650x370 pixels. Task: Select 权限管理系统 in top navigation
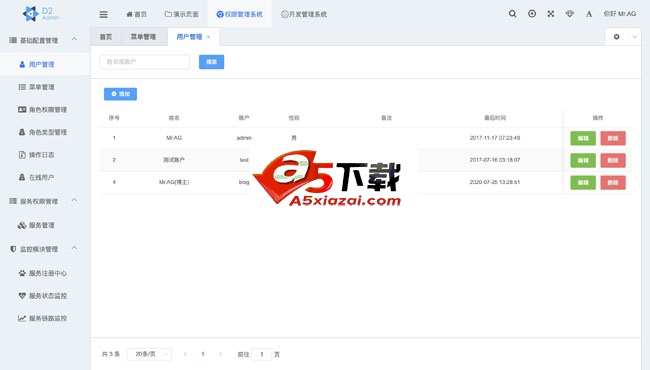[x=240, y=15]
